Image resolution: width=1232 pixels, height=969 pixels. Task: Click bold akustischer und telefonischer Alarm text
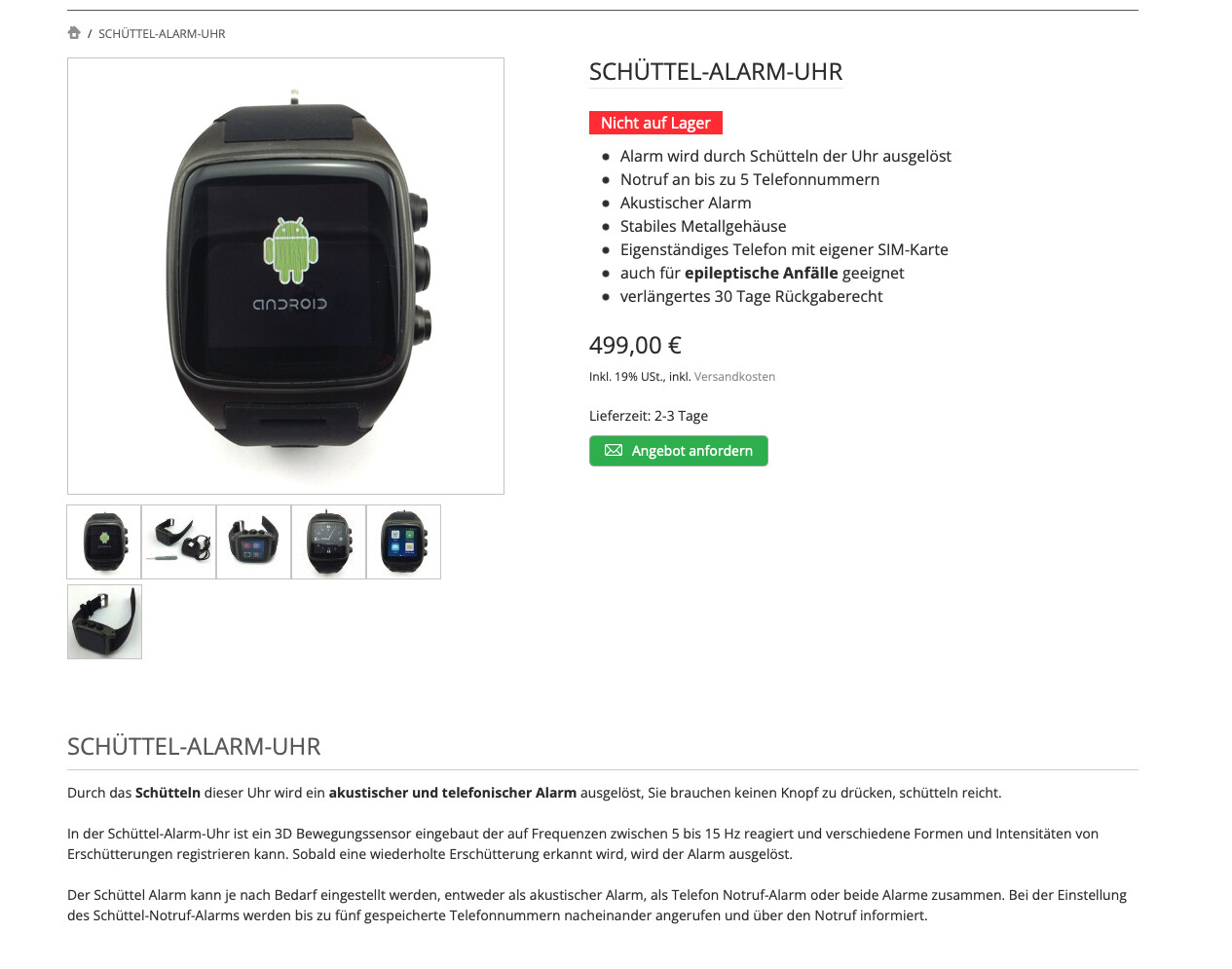click(453, 793)
